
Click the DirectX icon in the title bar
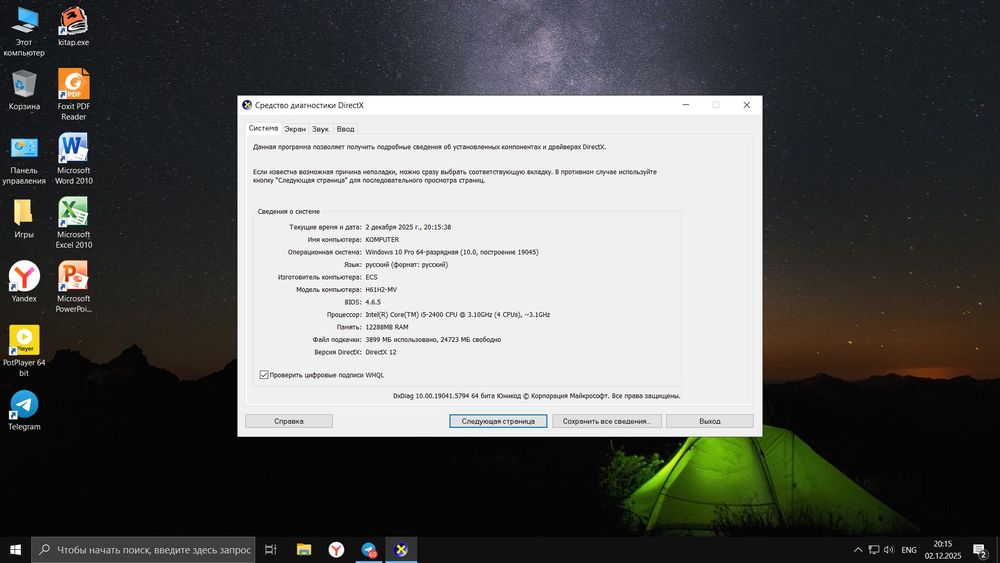[247, 105]
